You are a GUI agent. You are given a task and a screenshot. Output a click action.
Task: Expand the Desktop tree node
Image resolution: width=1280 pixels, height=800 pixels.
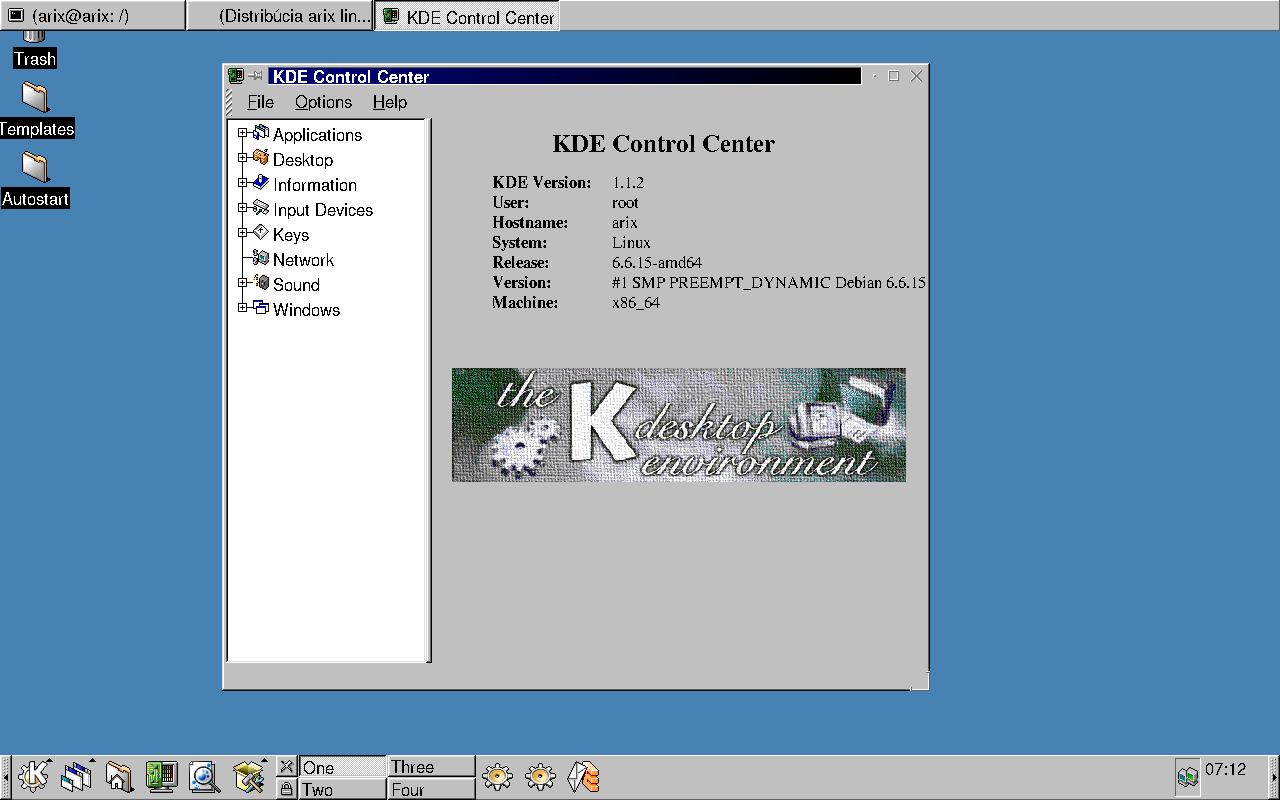point(242,158)
